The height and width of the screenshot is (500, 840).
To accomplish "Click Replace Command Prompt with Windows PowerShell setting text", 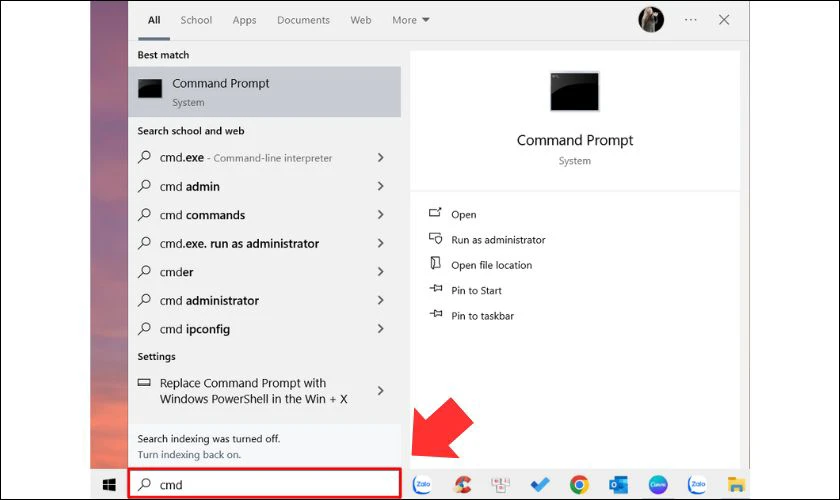I will 253,391.
